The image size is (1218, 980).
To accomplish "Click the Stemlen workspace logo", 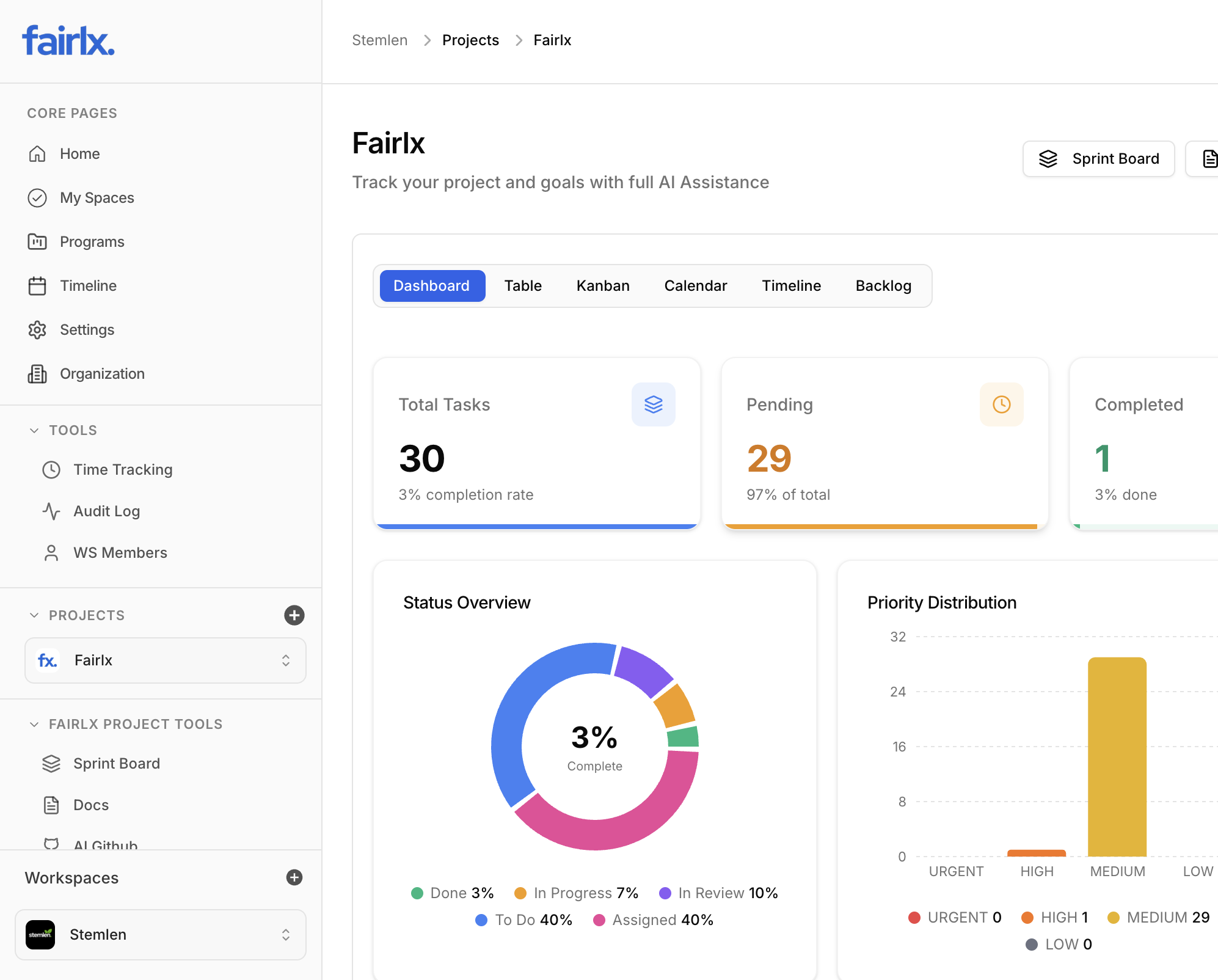I will [40, 935].
